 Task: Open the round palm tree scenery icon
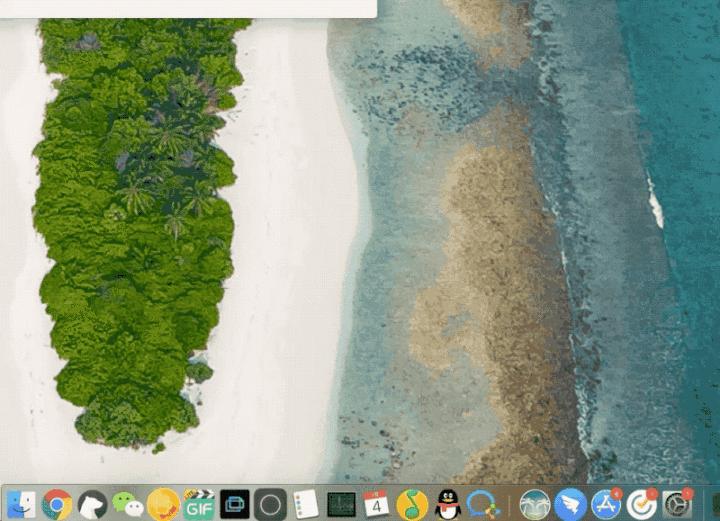535,505
